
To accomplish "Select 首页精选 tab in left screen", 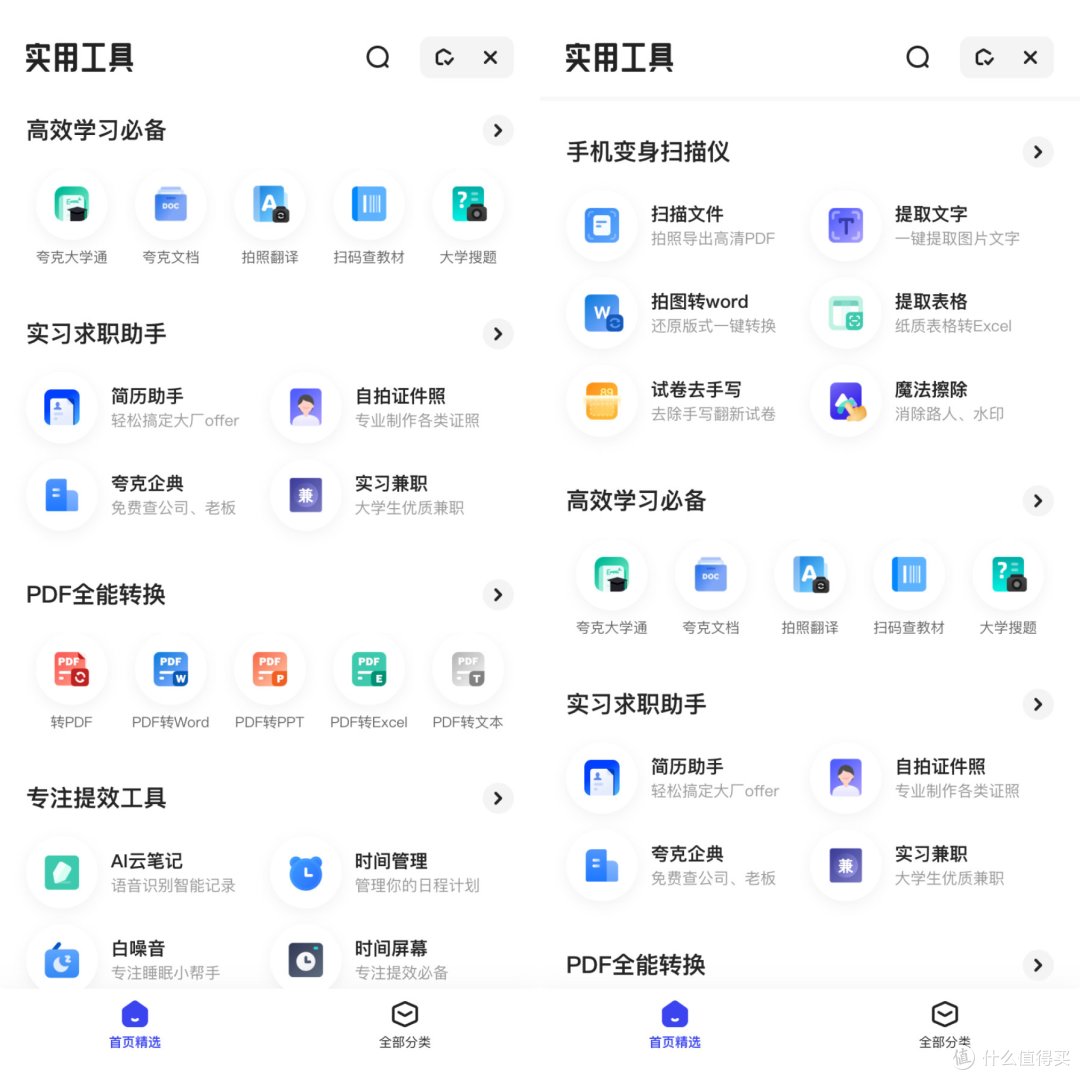I will pyautogui.click(x=135, y=1025).
